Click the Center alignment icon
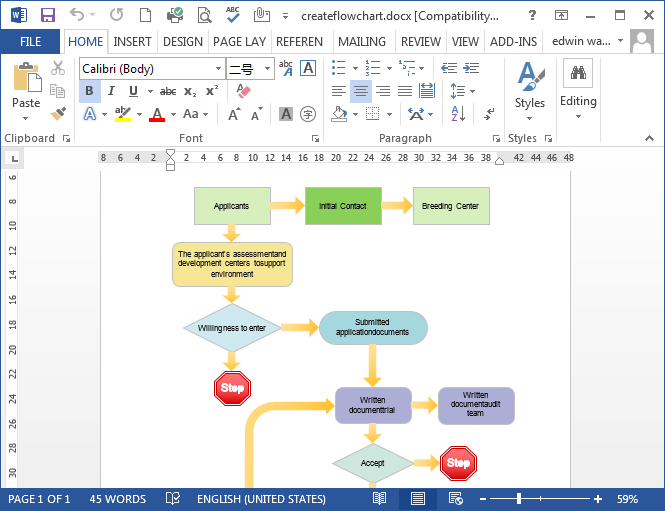The width and height of the screenshot is (665, 511). (360, 91)
